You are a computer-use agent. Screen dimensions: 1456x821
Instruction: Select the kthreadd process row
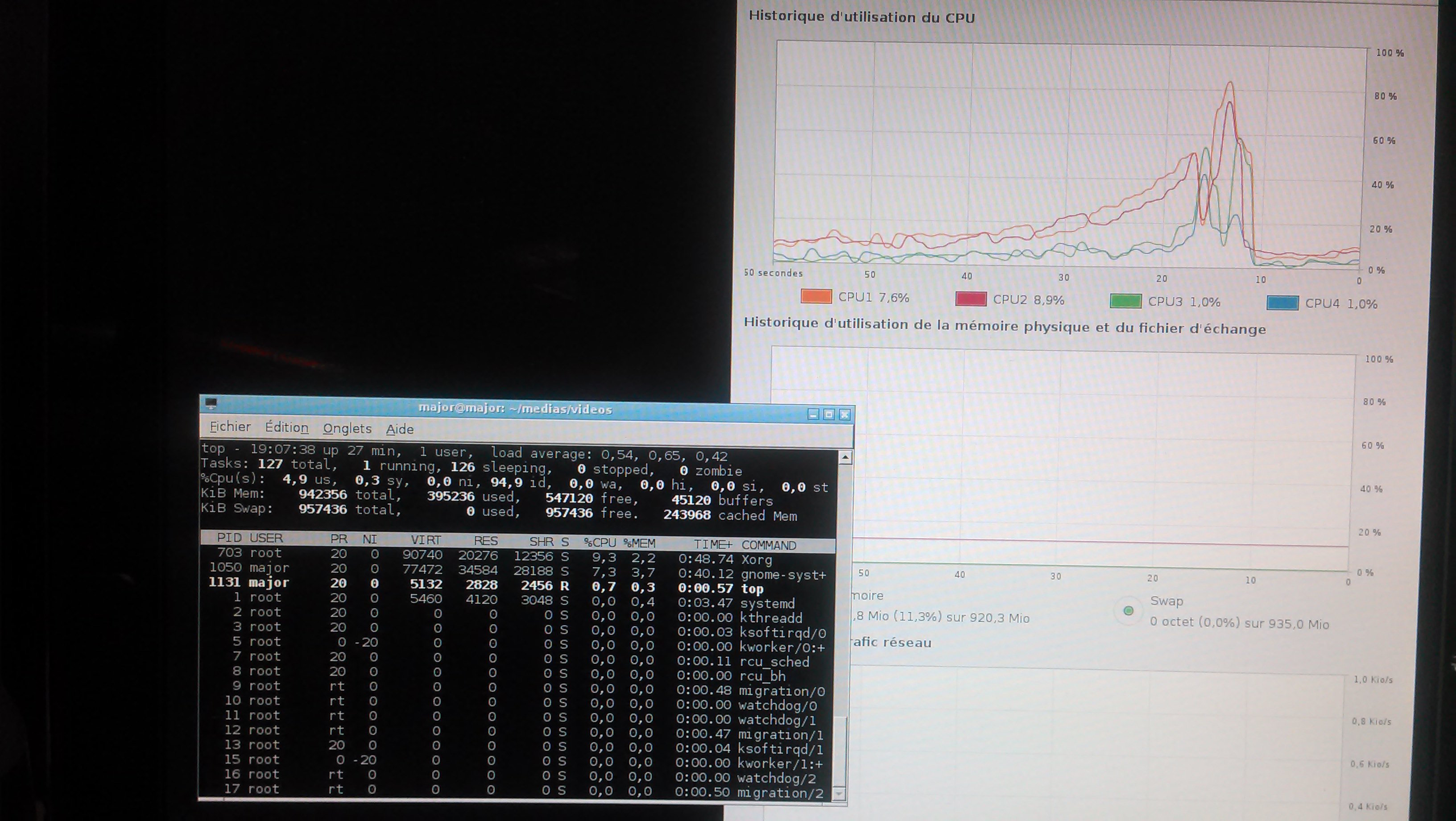pos(517,615)
